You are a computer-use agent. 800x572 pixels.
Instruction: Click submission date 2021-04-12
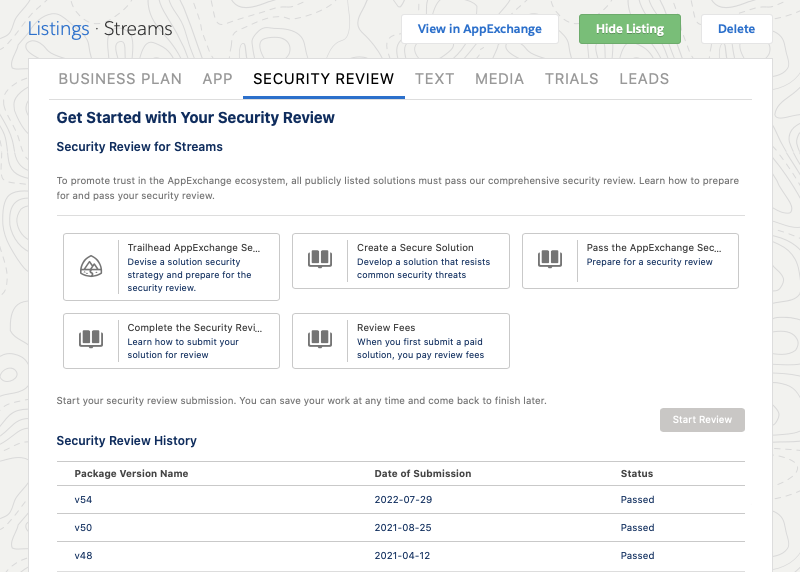[x=402, y=556]
